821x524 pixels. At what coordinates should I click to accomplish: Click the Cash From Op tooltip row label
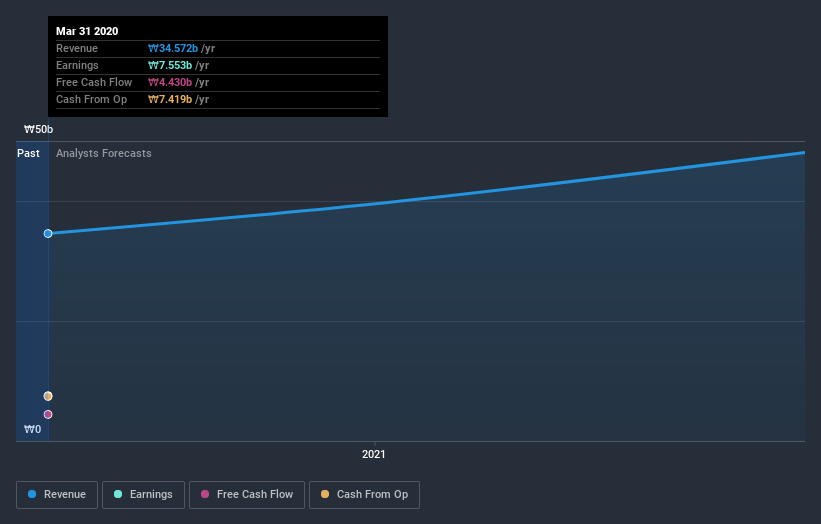(x=92, y=99)
